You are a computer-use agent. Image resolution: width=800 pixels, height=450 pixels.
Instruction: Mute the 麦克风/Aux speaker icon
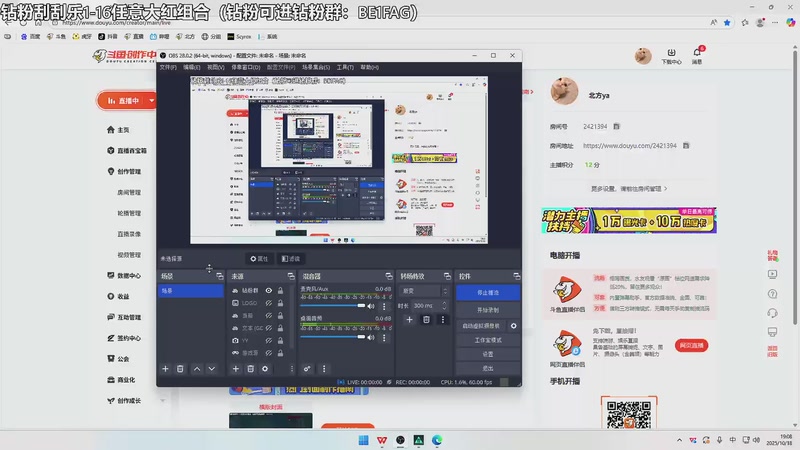coord(371,306)
